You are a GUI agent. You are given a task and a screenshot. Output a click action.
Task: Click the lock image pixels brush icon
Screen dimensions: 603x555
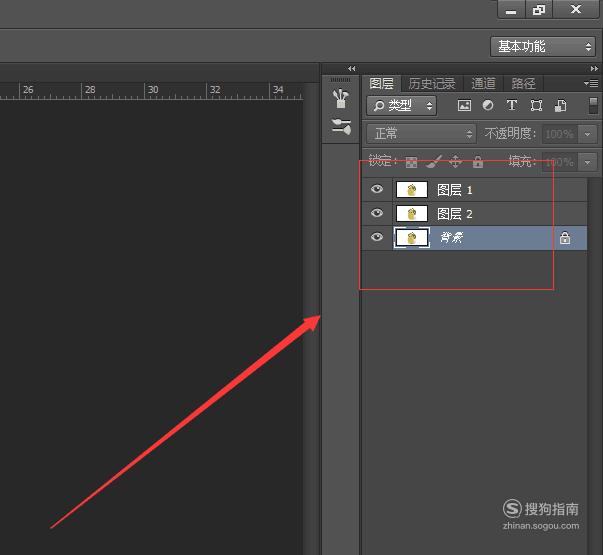[434, 162]
